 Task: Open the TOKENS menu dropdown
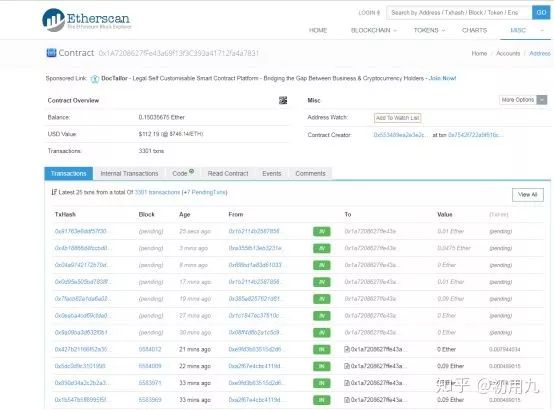pyautogui.click(x=429, y=30)
